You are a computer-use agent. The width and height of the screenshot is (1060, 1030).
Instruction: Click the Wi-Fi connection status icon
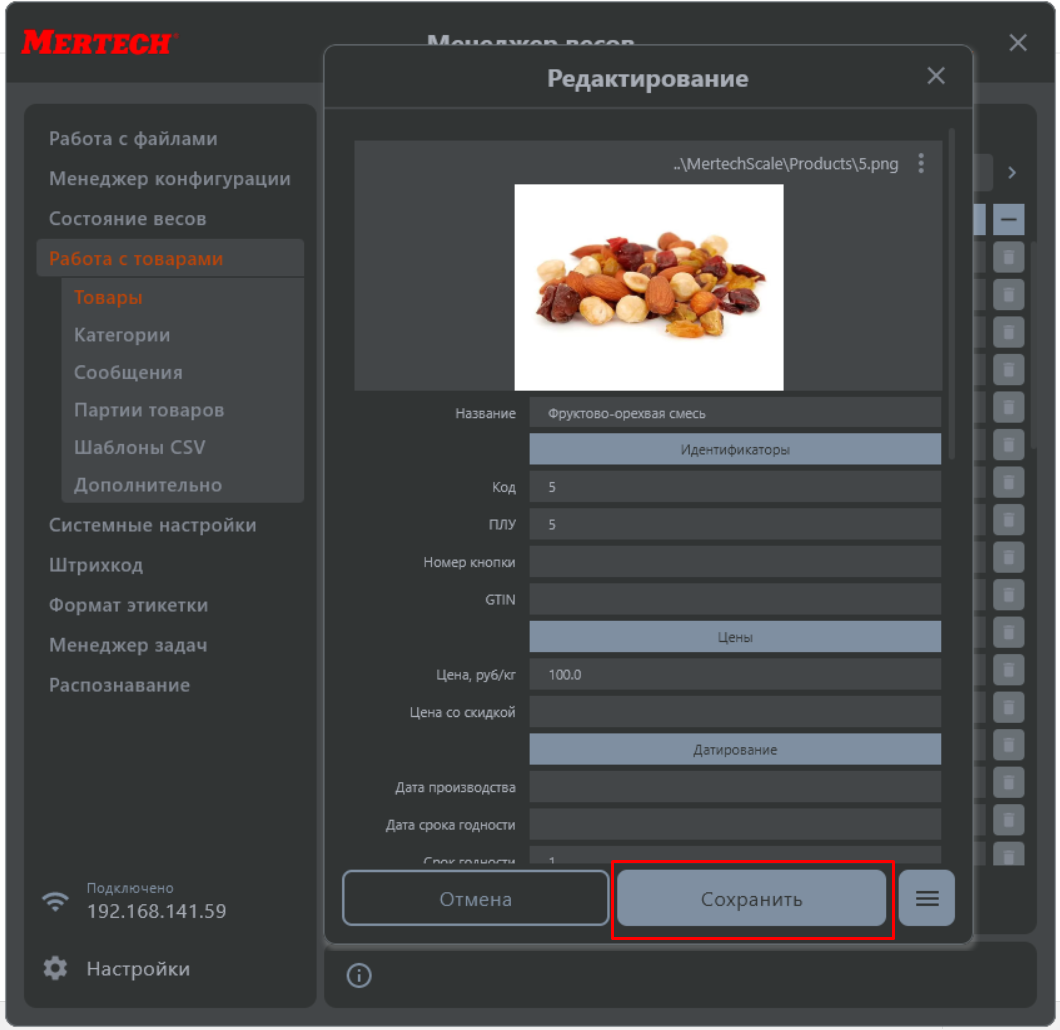click(55, 901)
